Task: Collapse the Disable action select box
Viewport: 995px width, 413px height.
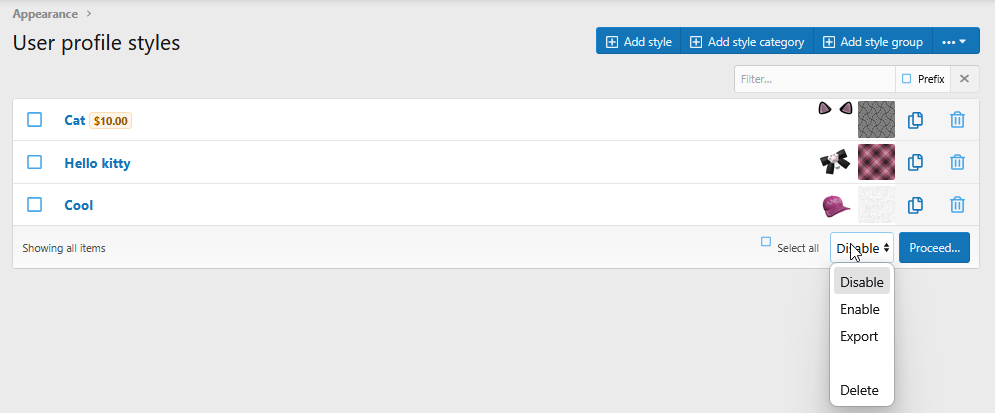Action: click(862, 247)
